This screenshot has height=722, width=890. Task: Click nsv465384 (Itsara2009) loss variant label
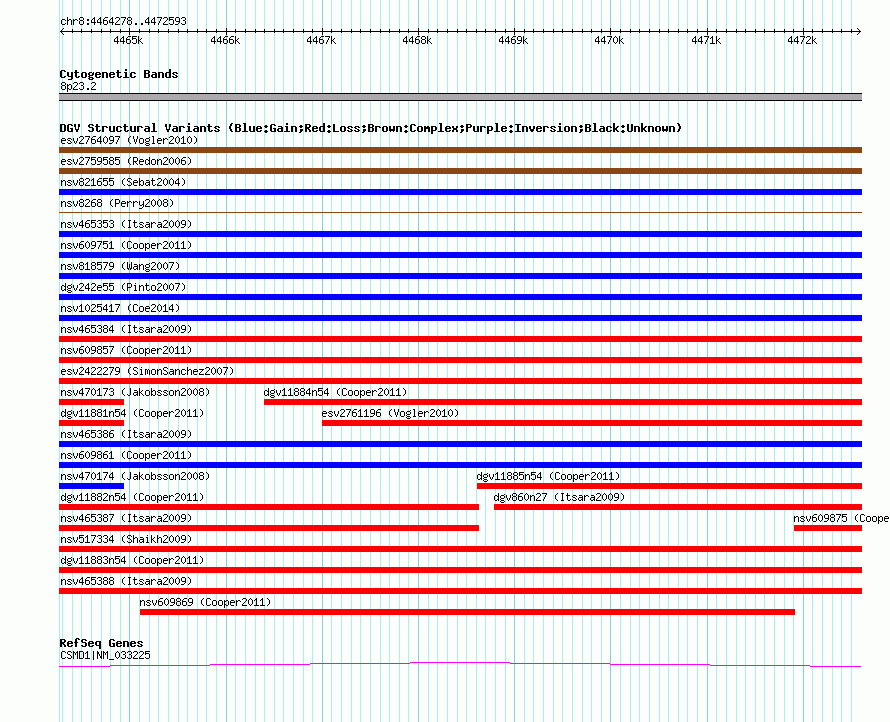pos(126,329)
